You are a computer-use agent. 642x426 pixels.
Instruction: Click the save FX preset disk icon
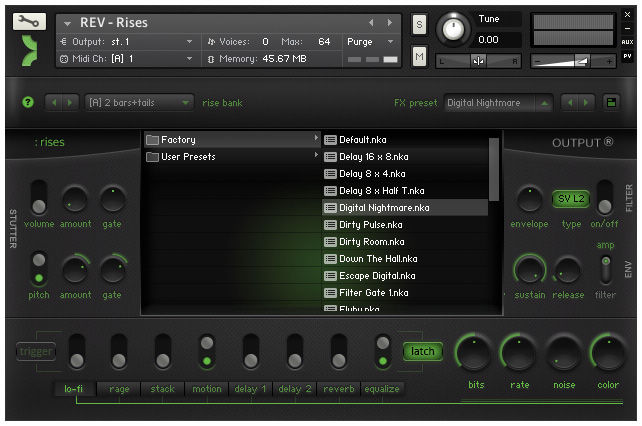point(611,102)
